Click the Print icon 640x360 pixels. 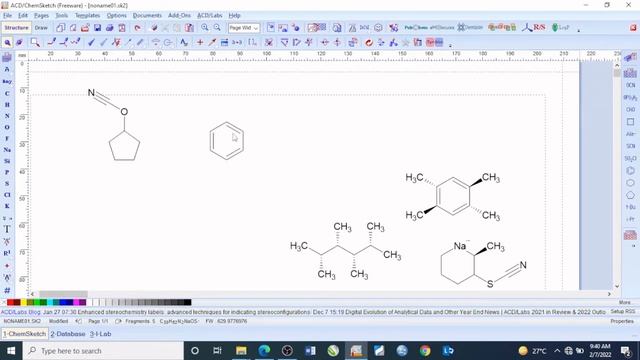109,28
